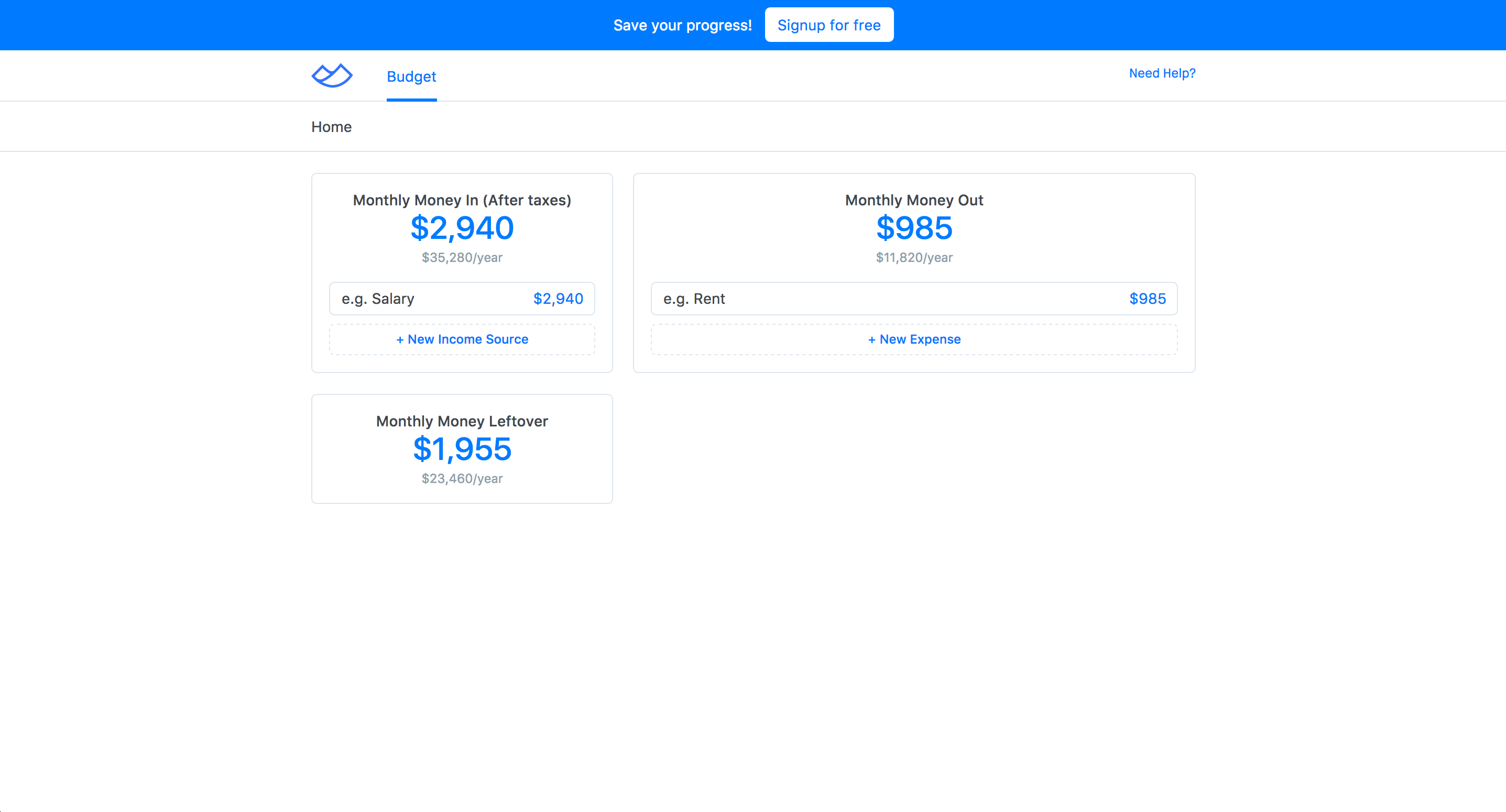Click the $985 rent amount field

click(x=1147, y=299)
